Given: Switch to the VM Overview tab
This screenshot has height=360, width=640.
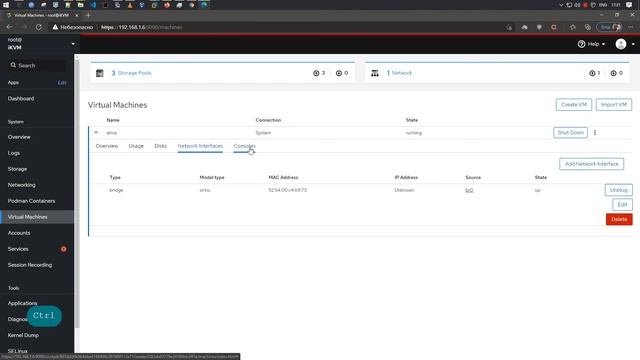Looking at the screenshot, I should (x=107, y=146).
